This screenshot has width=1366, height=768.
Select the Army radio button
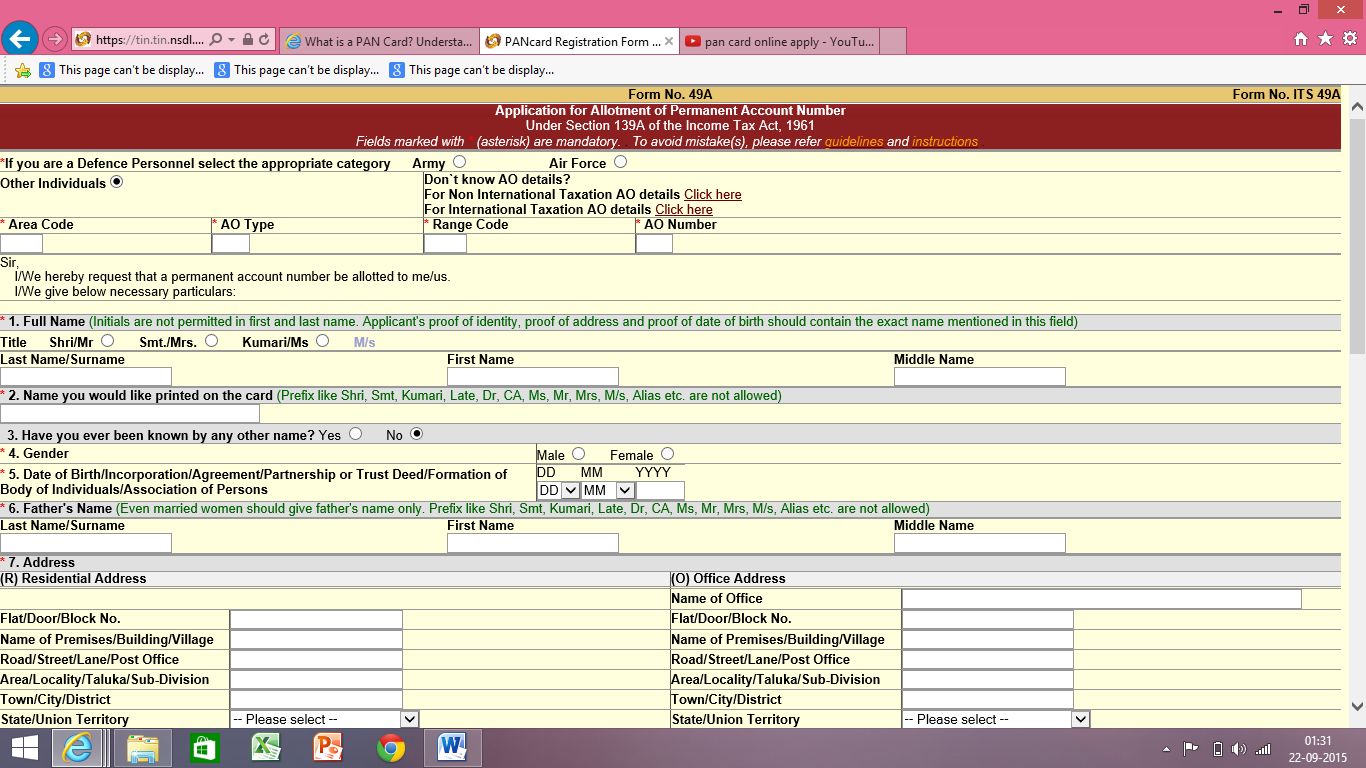(x=459, y=162)
